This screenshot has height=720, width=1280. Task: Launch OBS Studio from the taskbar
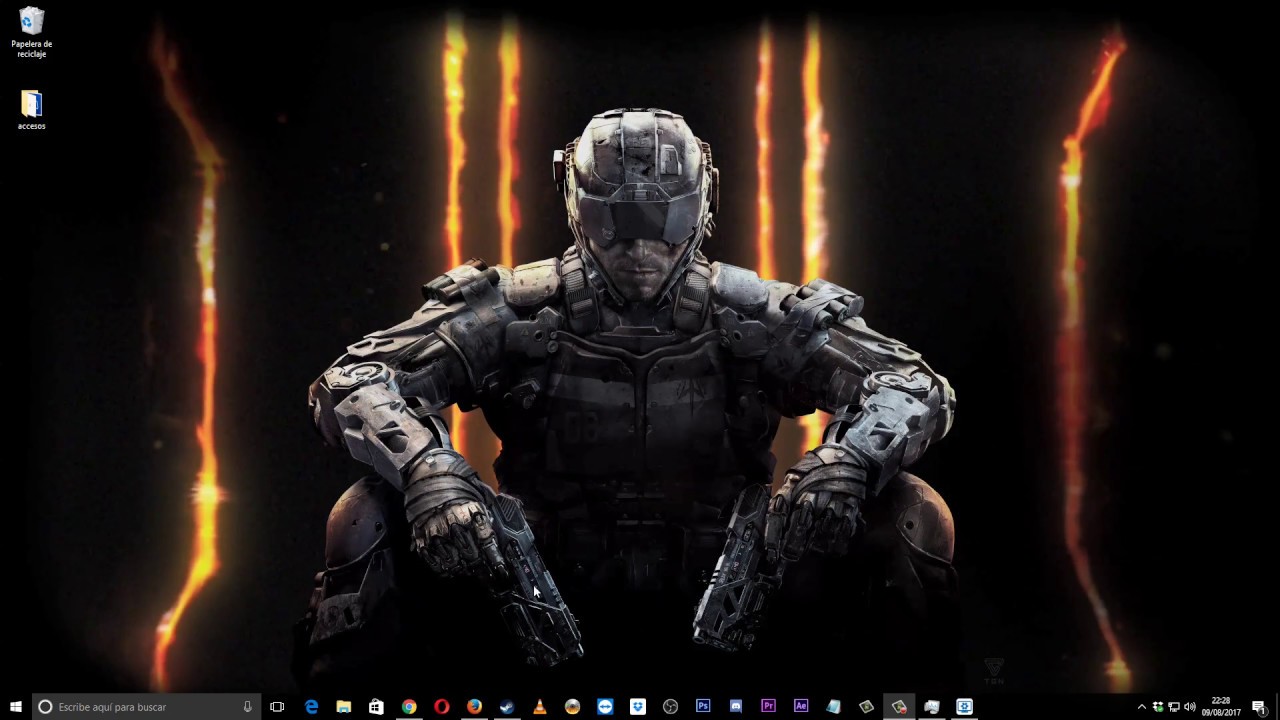(670, 707)
